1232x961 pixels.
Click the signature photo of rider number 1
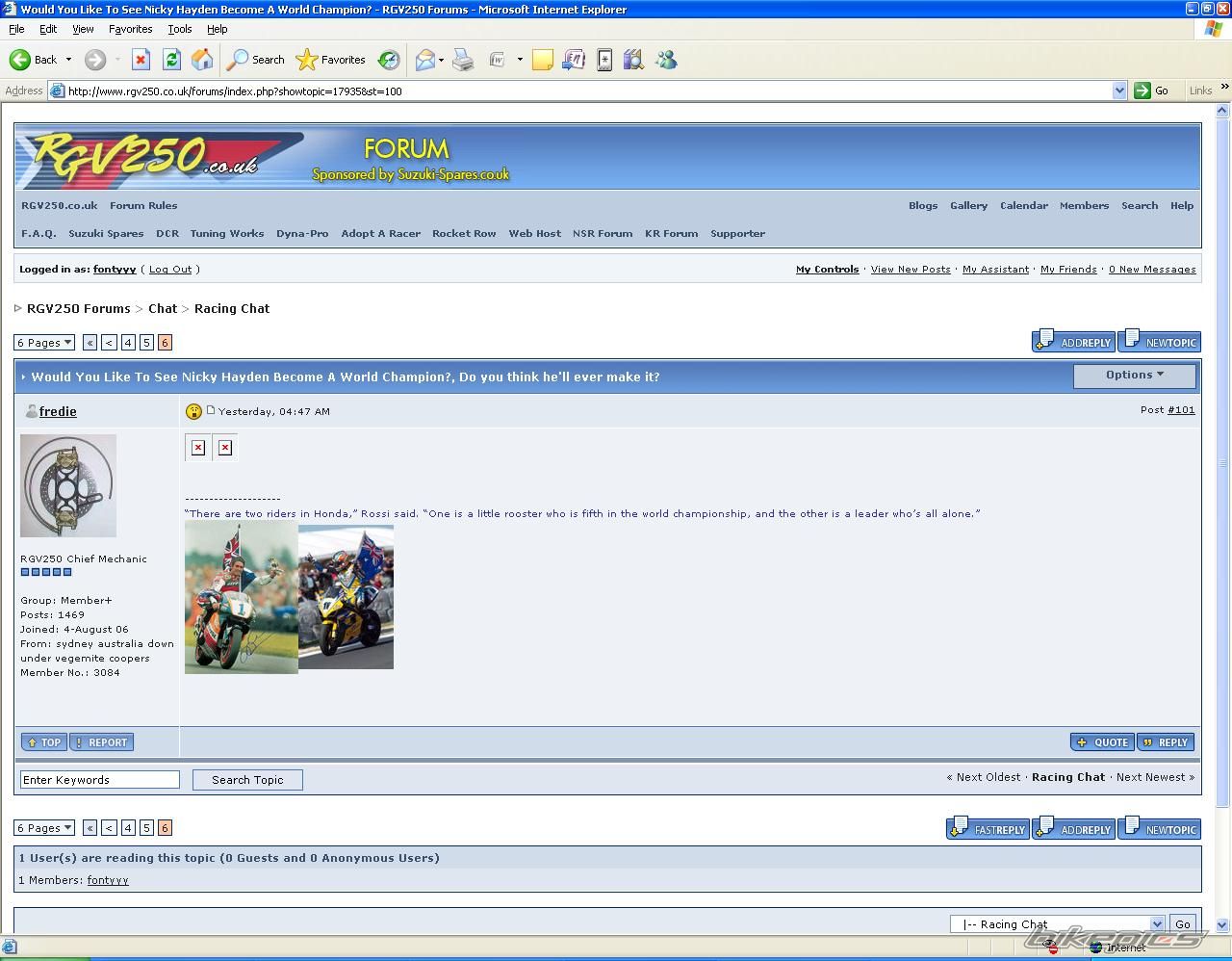click(242, 599)
